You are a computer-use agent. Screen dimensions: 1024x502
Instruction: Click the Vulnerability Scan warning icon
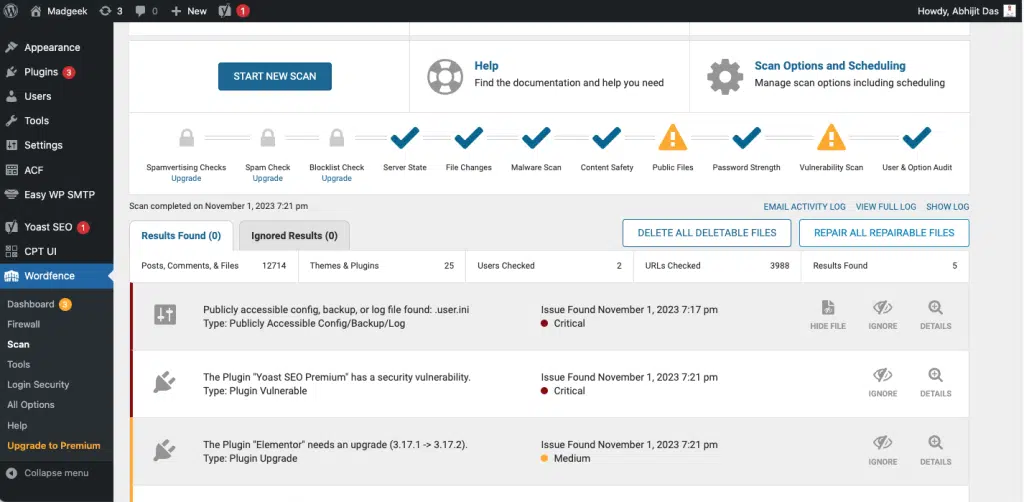[x=831, y=138]
